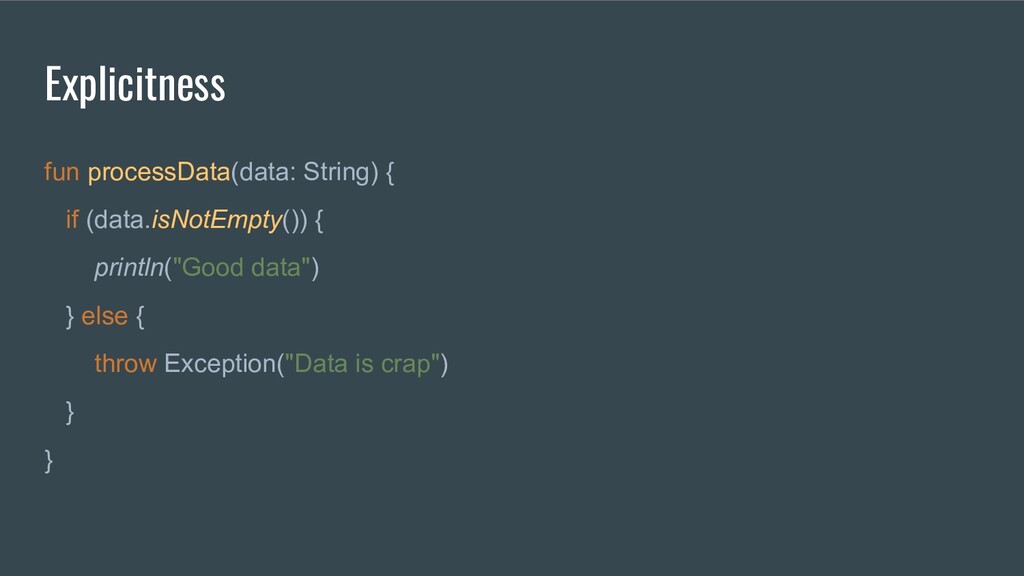Click the "Data is crap" string

(362, 364)
